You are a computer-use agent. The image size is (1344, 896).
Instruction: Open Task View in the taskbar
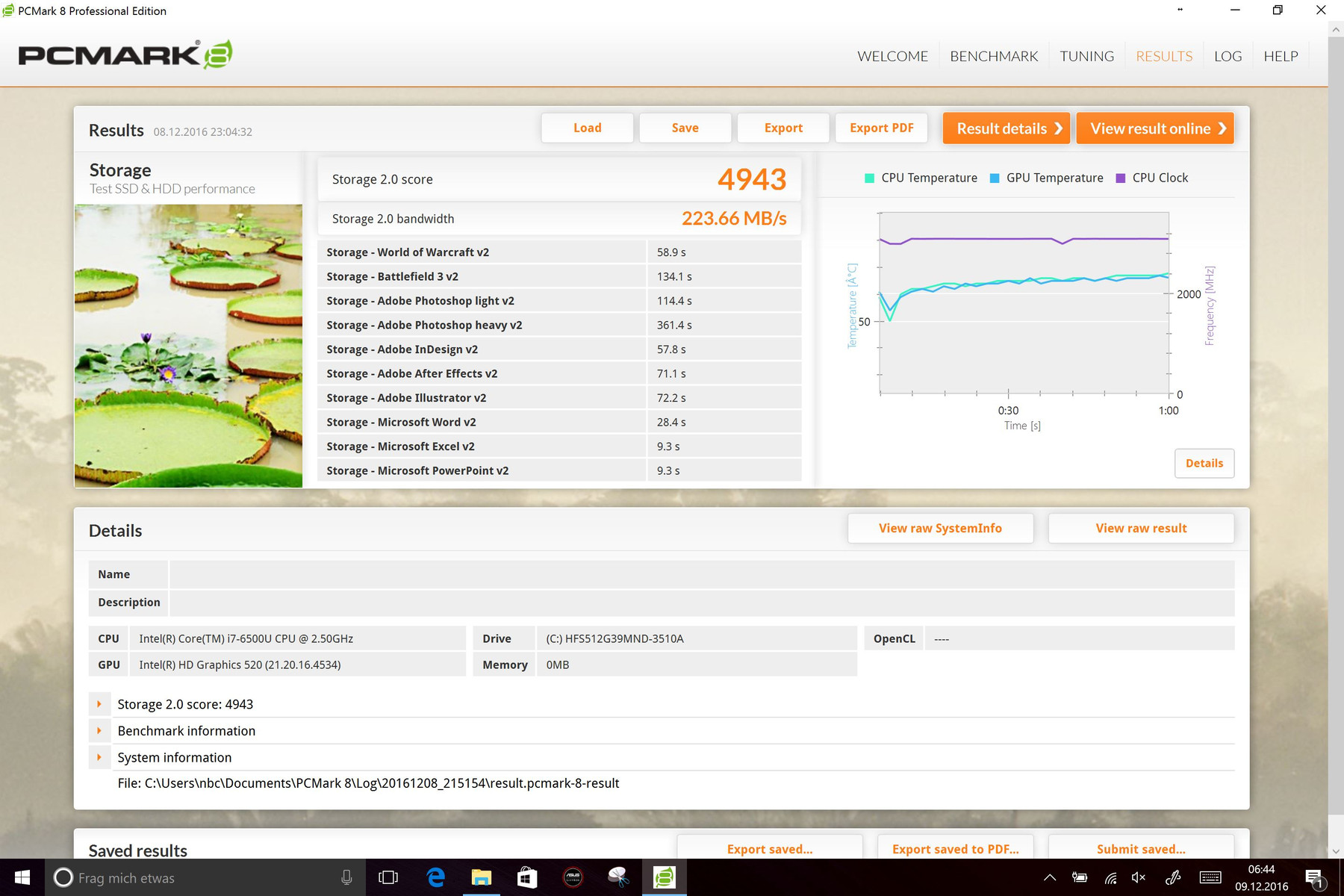(x=388, y=877)
